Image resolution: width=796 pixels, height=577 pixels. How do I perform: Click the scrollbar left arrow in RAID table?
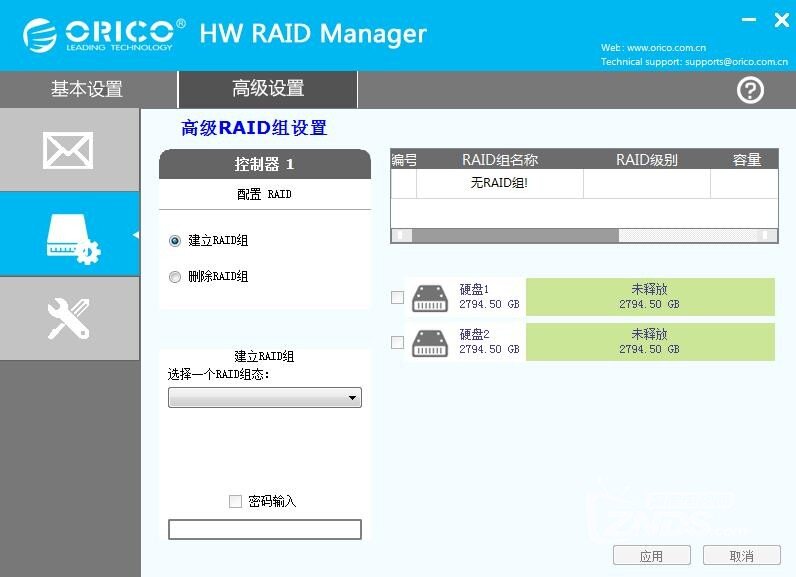(402, 235)
